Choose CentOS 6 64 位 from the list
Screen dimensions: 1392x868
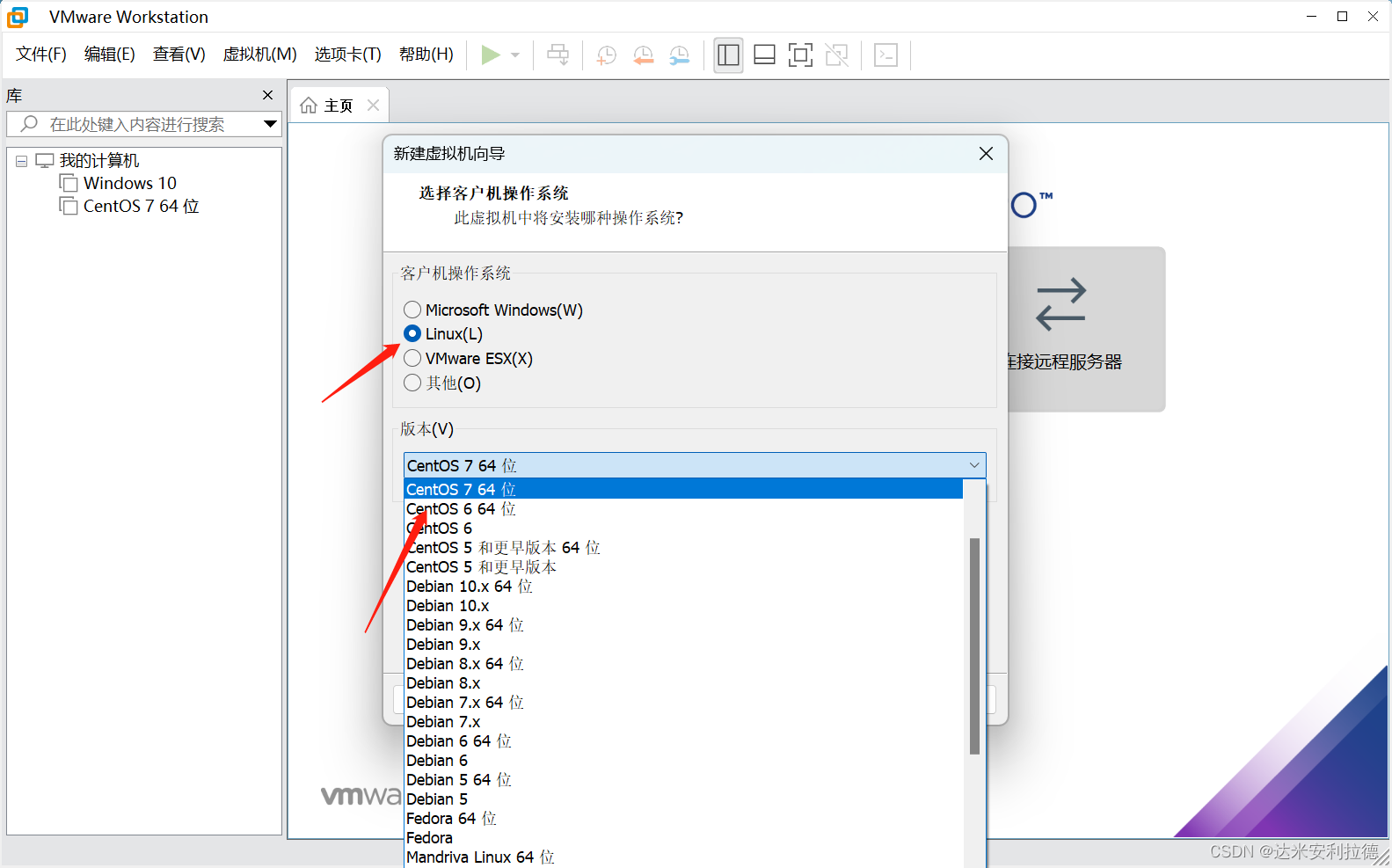(x=683, y=508)
